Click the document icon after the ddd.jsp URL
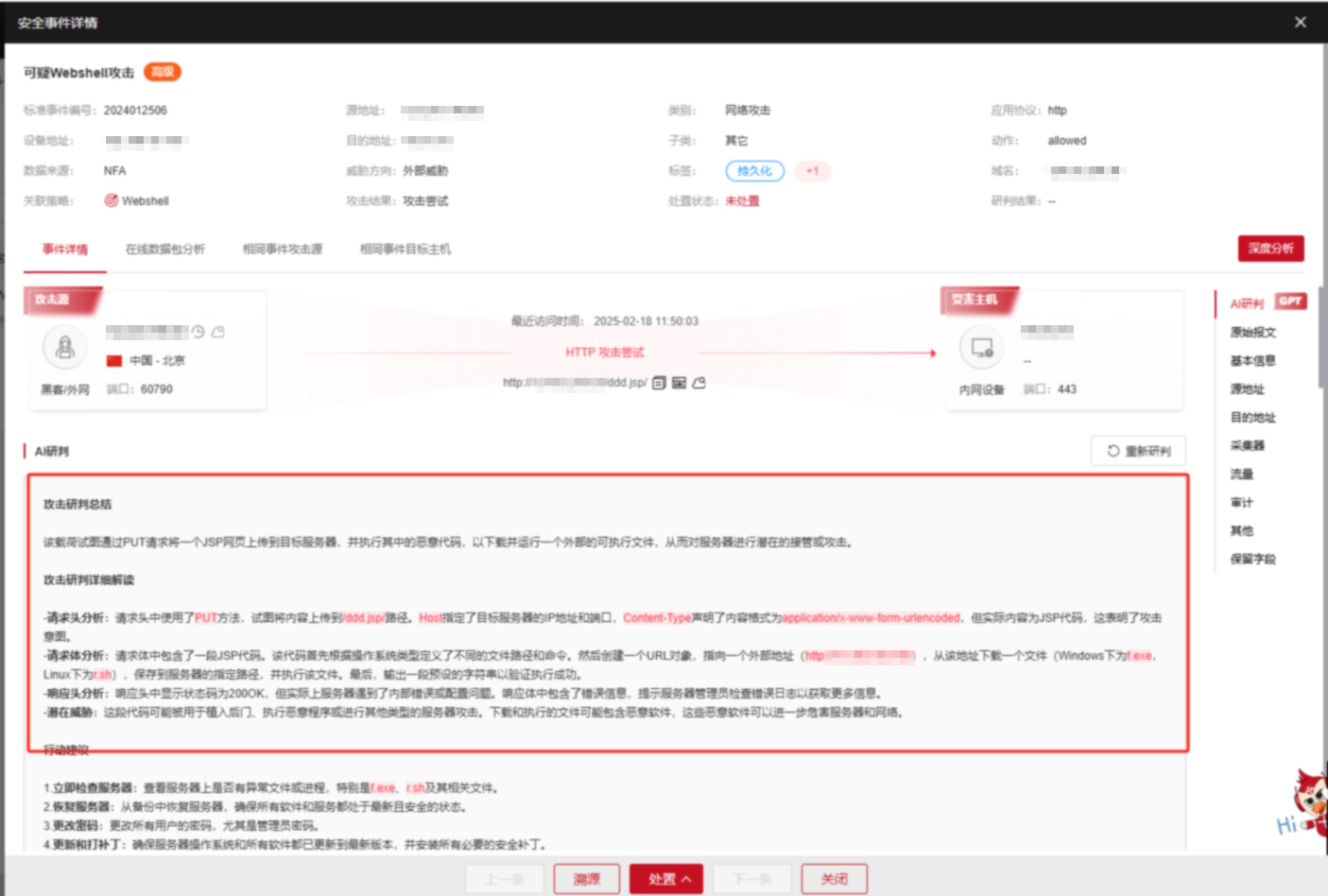The height and width of the screenshot is (896, 1328). click(659, 383)
